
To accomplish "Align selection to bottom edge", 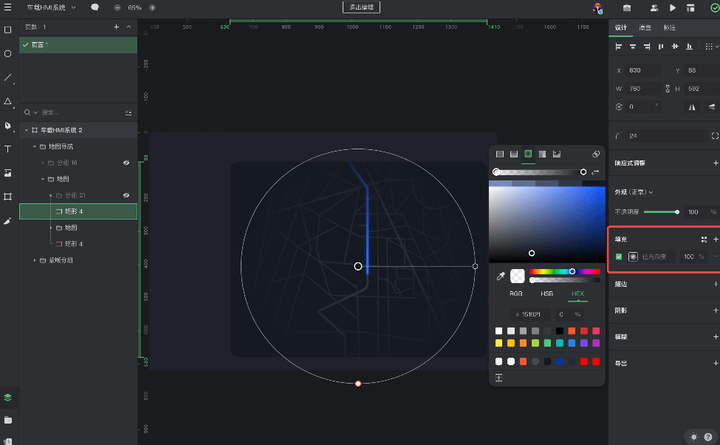I will (689, 46).
